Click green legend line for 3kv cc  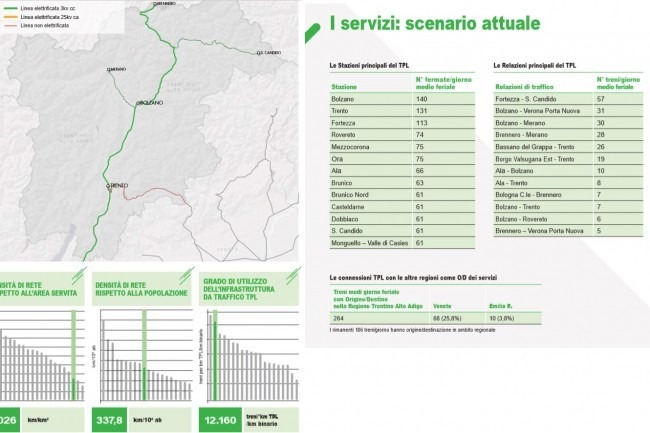coord(10,8)
